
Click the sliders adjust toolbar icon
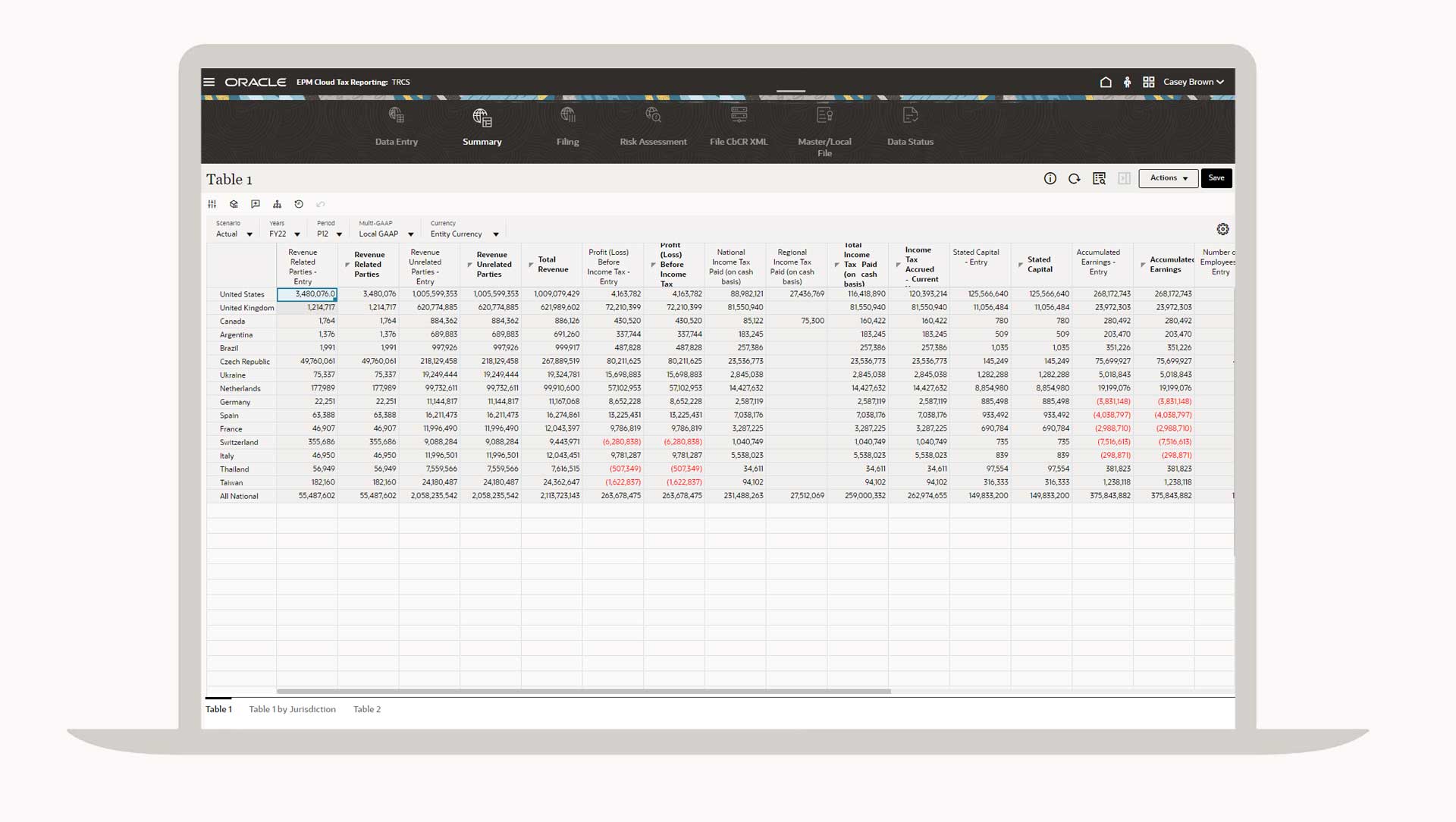tap(212, 204)
